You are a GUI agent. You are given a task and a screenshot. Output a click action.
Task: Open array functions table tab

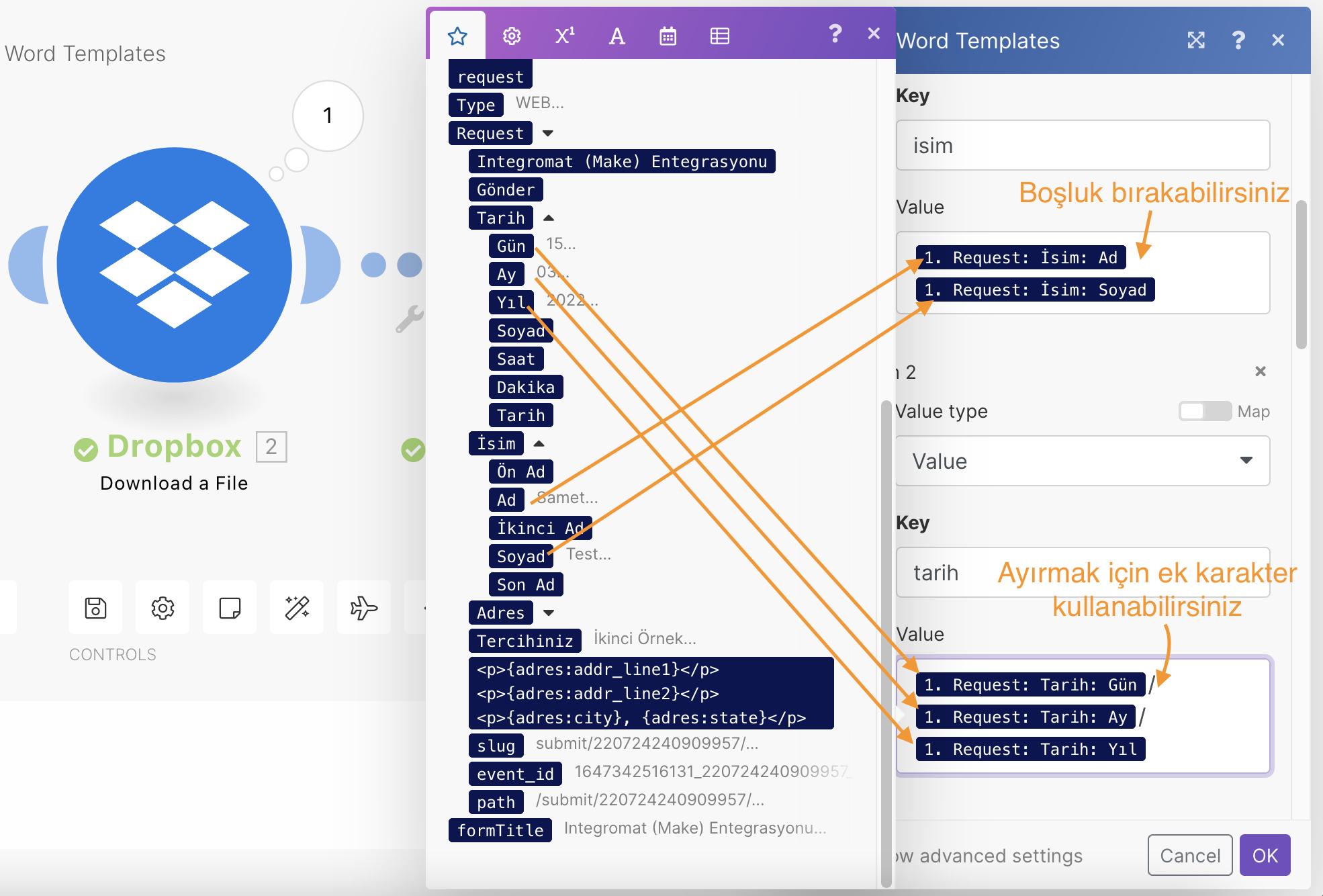(719, 36)
